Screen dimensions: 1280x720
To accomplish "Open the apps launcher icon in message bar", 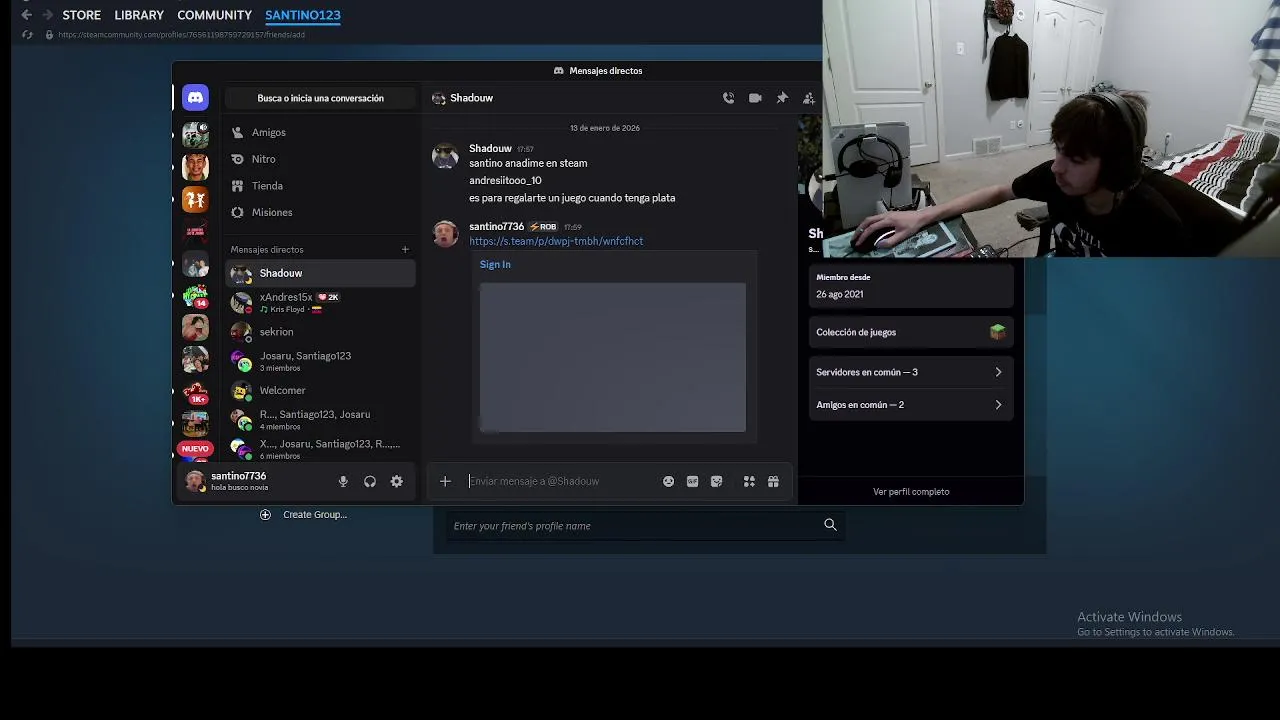I will pyautogui.click(x=749, y=481).
